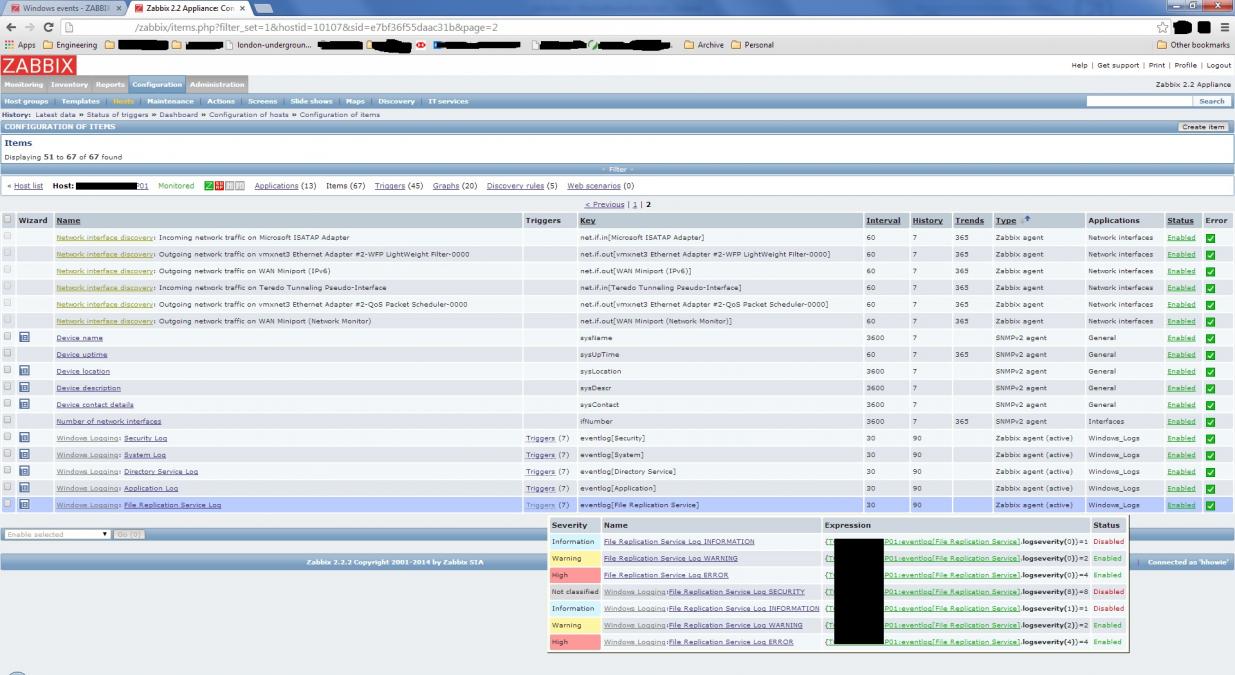Open wizard icon for Application Log item
The width and height of the screenshot is (1235, 675).
click(24, 488)
